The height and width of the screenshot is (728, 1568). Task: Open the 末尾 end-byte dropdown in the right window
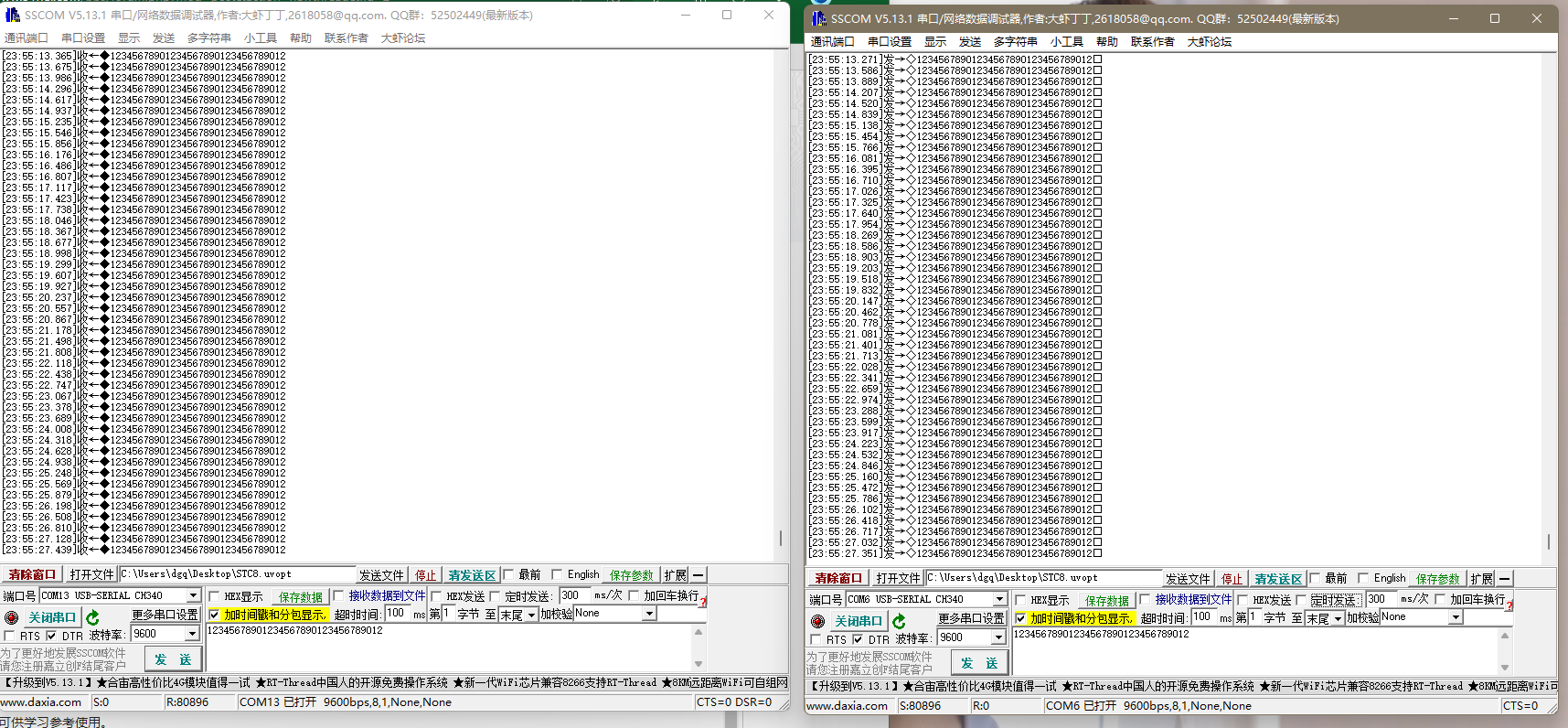point(1338,619)
